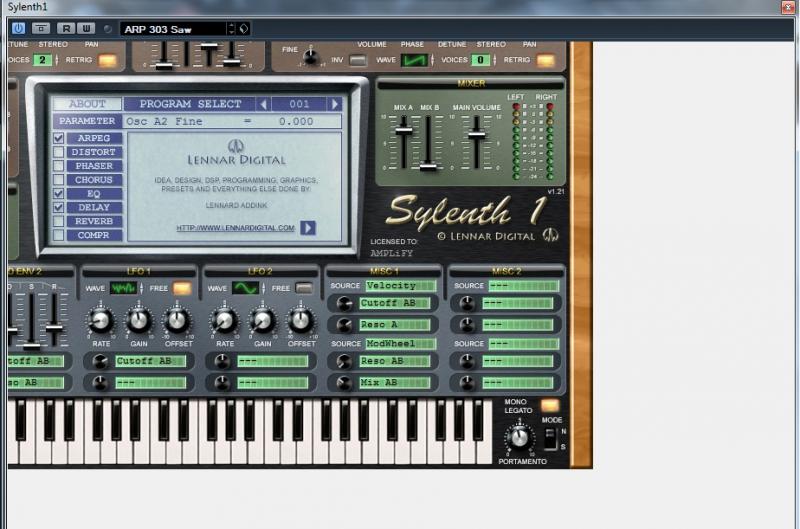
Task: Switch to the REVERB tab
Action: tap(94, 221)
